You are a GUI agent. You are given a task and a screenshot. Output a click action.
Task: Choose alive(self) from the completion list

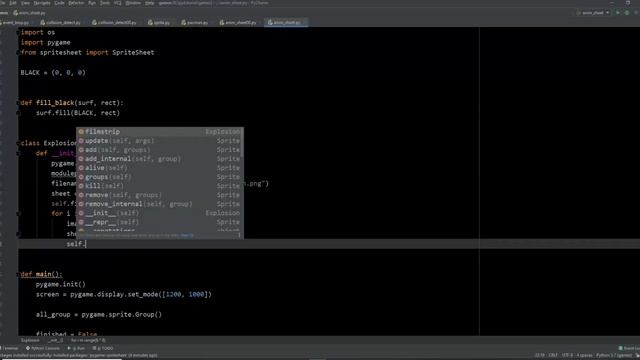pyautogui.click(x=159, y=168)
